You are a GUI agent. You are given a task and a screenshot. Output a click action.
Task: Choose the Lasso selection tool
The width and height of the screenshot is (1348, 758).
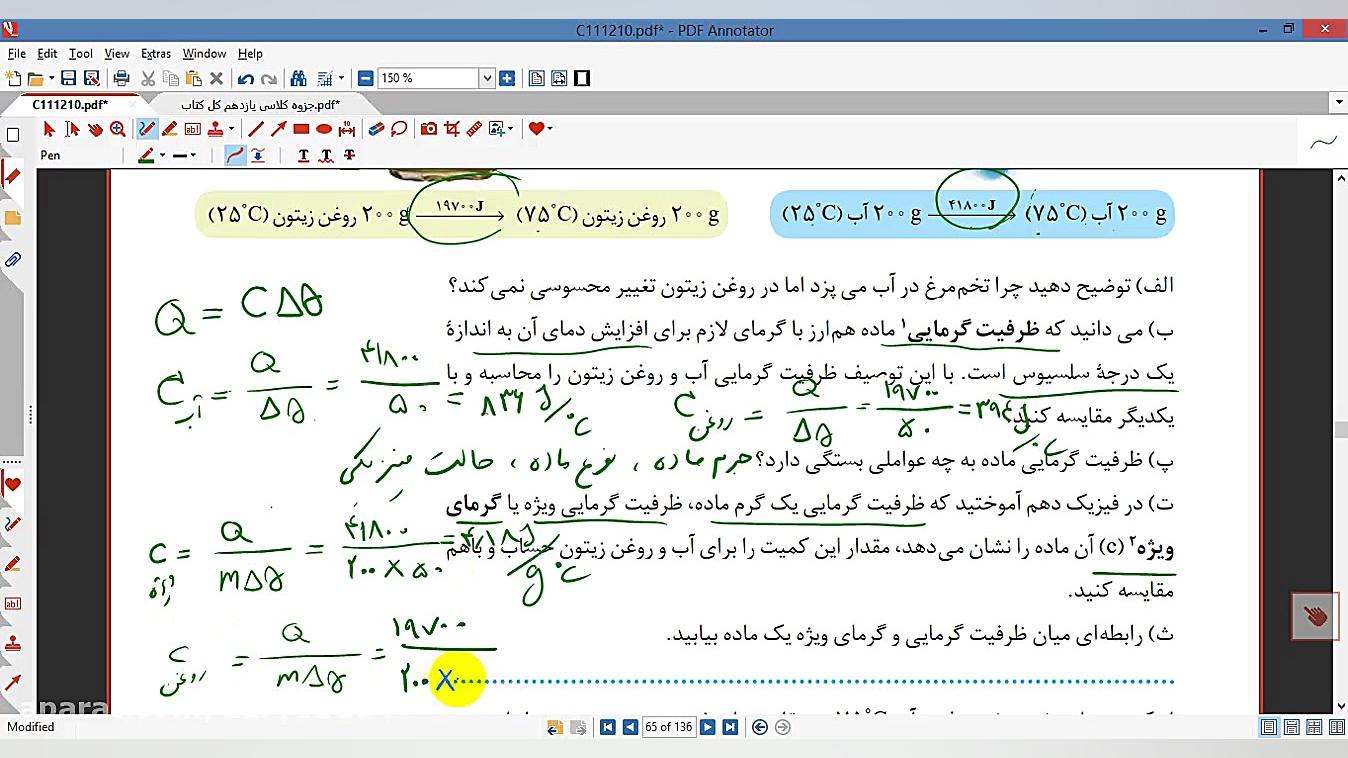[399, 129]
